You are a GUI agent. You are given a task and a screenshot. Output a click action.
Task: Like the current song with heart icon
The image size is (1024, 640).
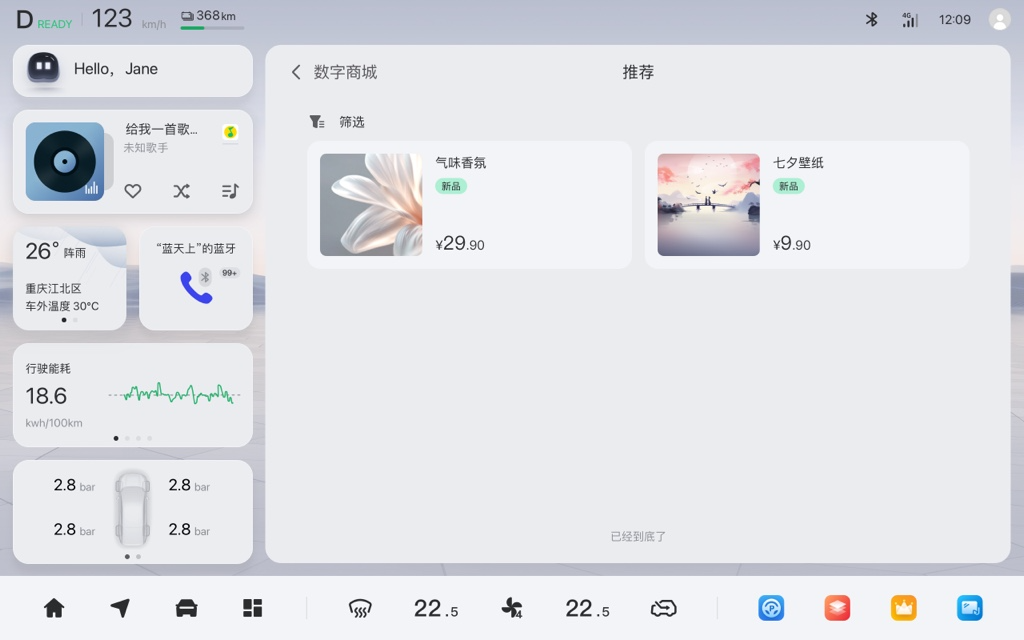click(133, 191)
